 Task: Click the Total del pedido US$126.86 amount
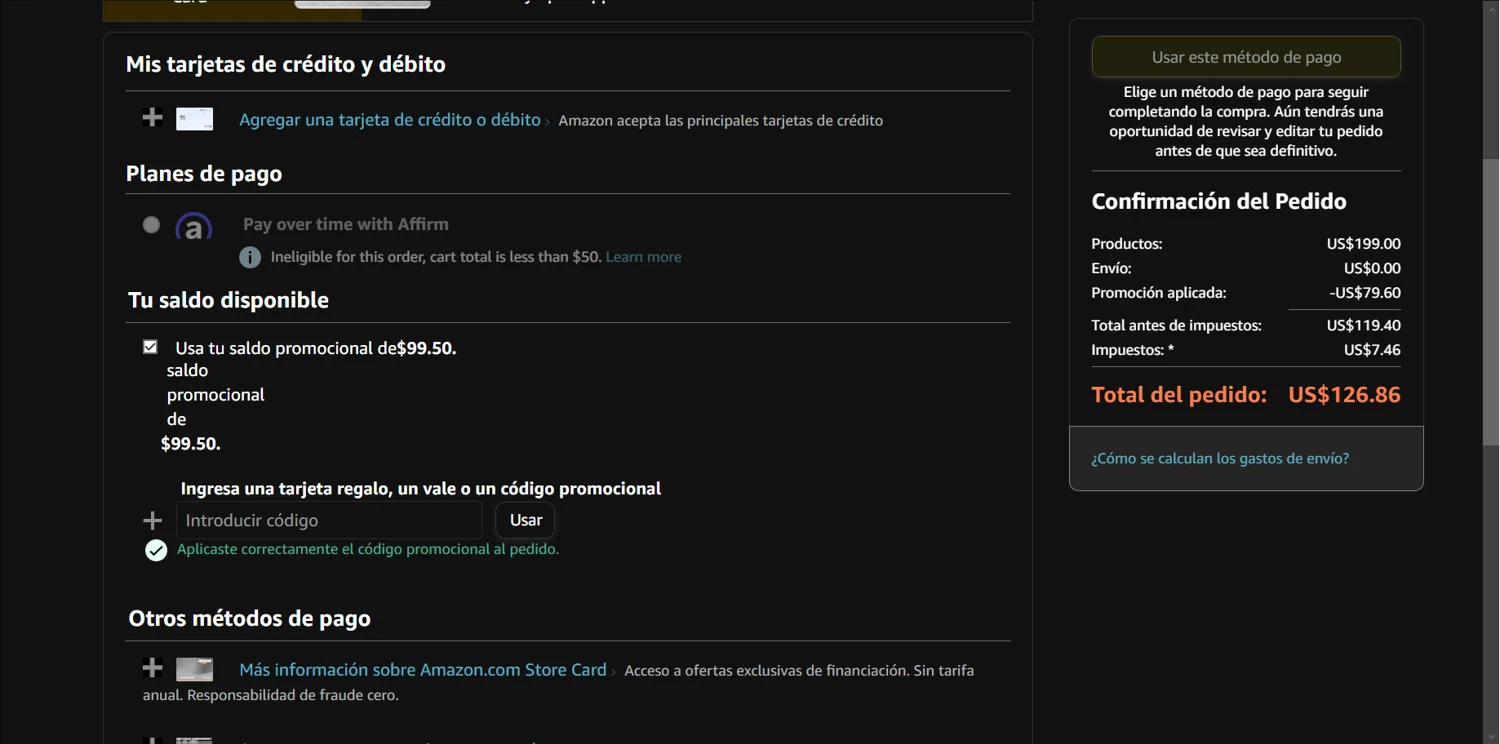tap(1344, 395)
